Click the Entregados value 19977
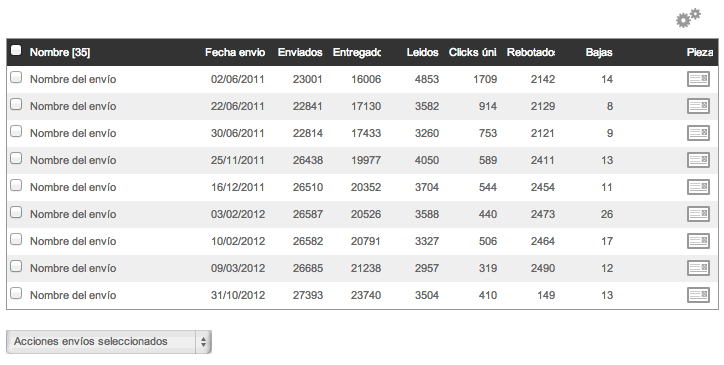Image resolution: width=724 pixels, height=365 pixels. pos(366,160)
